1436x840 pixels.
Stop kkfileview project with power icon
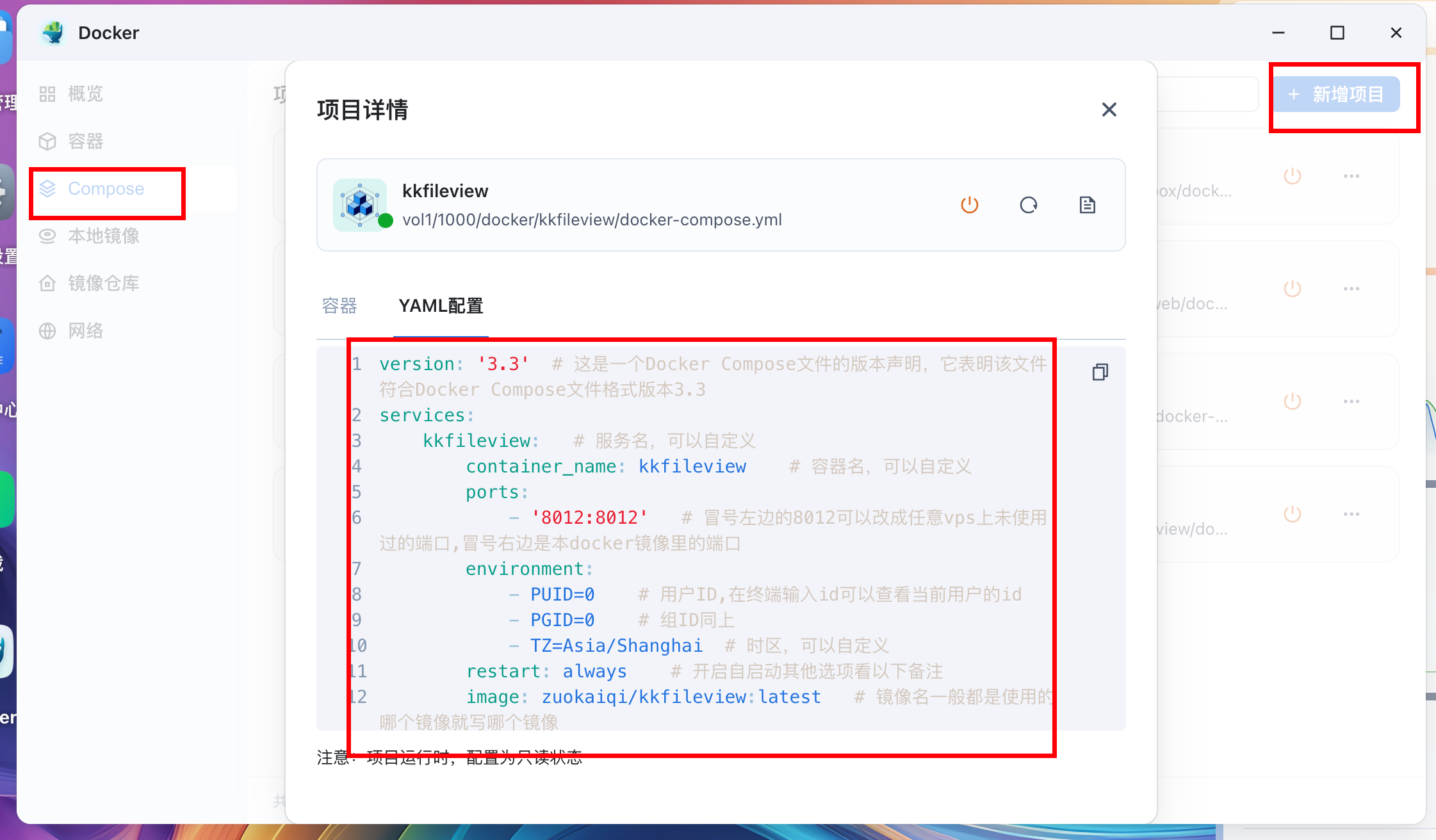coord(970,205)
